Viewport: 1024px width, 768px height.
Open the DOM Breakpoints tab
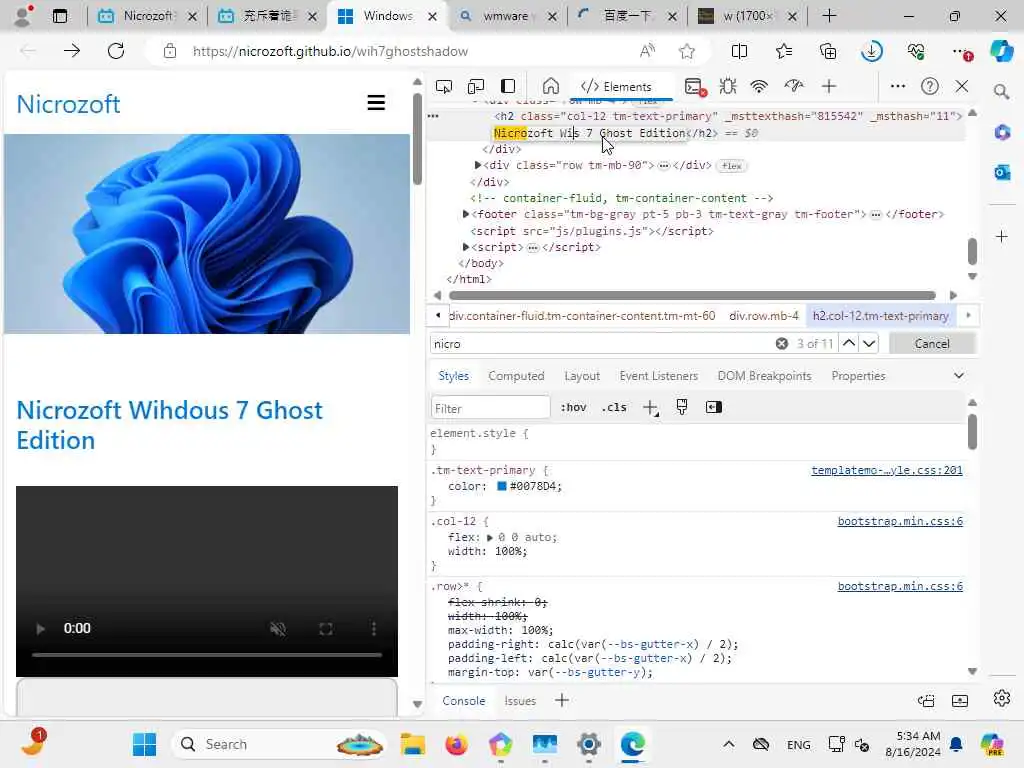pyautogui.click(x=764, y=376)
